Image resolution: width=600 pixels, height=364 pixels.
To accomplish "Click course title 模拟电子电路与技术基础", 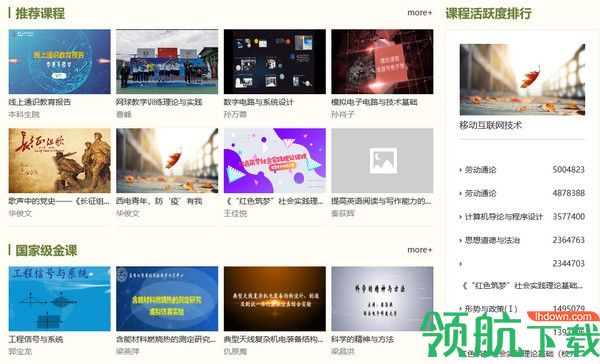I will 374,102.
